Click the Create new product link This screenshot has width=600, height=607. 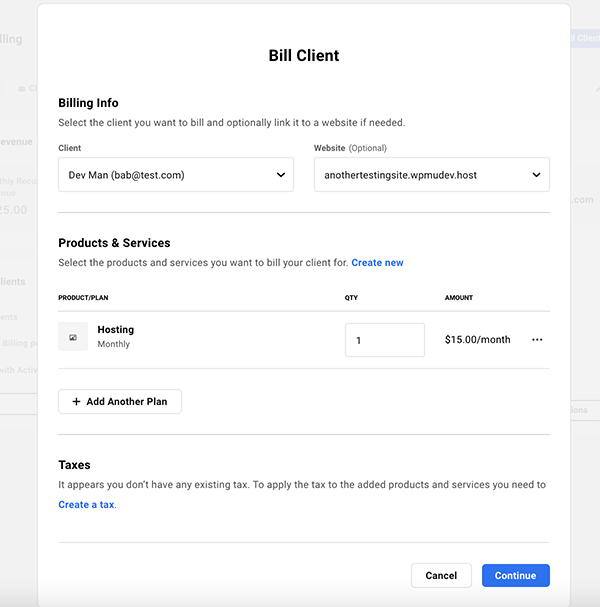377,263
